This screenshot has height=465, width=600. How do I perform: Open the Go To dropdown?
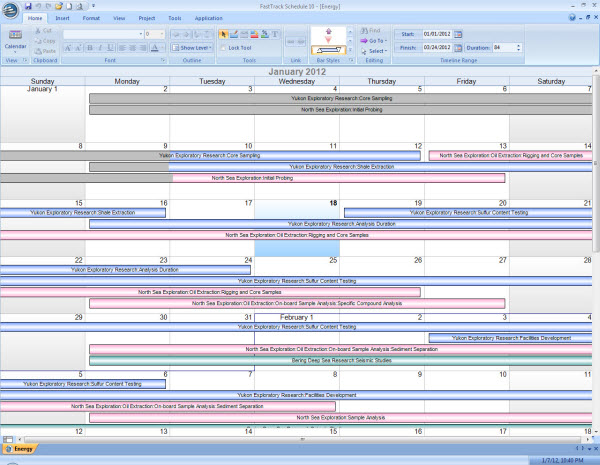point(375,41)
